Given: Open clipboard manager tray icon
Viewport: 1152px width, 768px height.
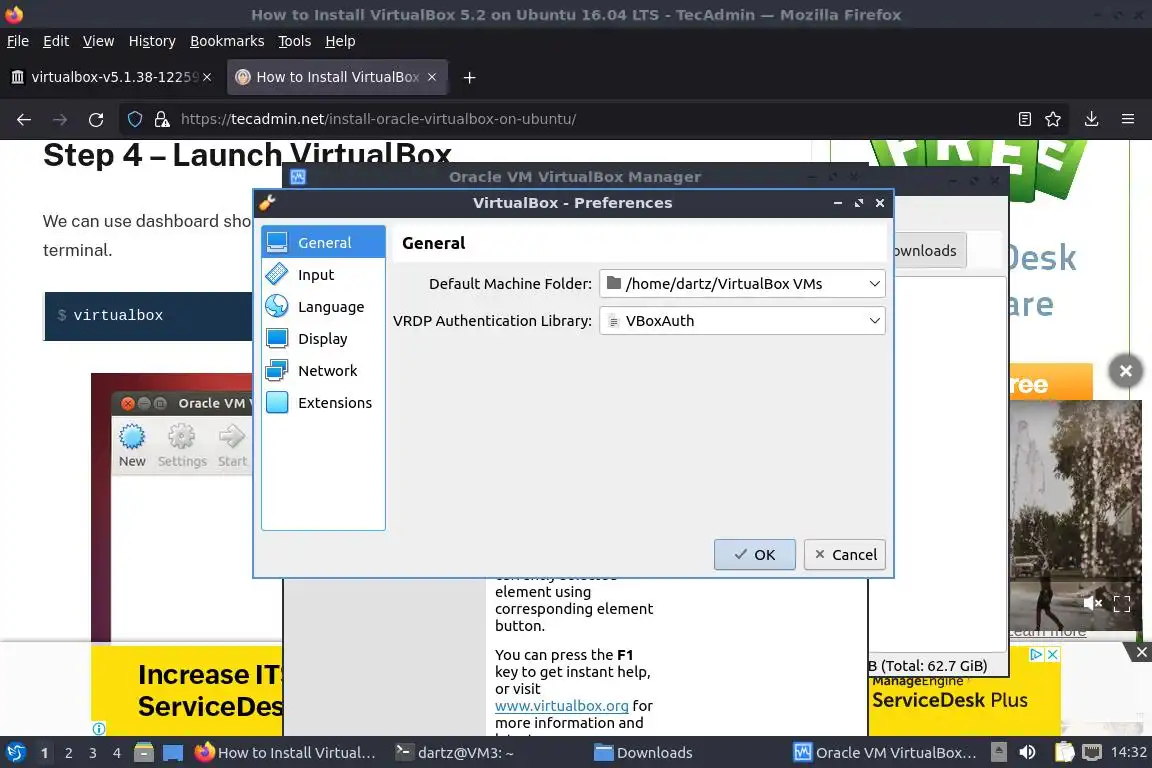Looking at the screenshot, I should tap(1065, 752).
